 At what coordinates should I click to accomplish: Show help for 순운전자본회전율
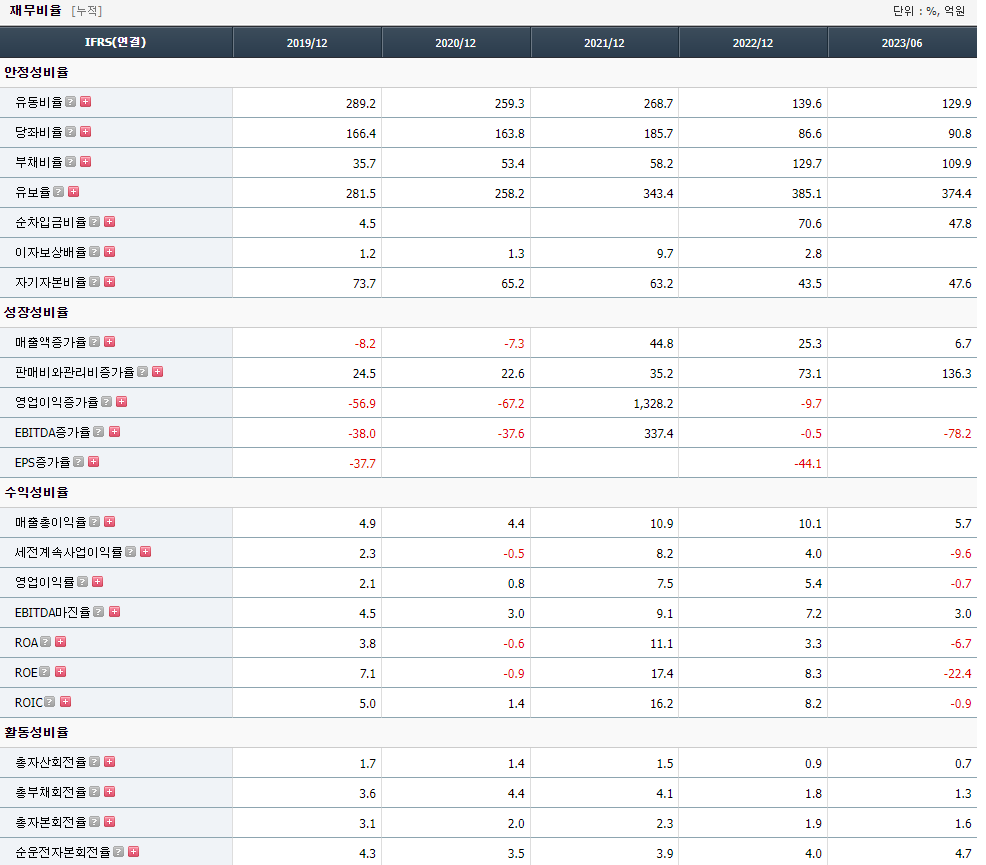point(118,852)
